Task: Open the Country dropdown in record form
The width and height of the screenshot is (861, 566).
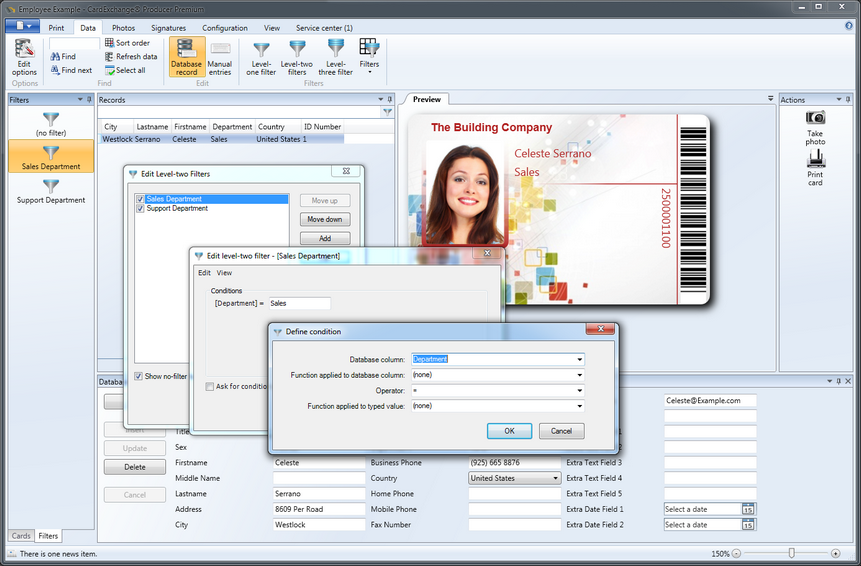Action: point(555,478)
